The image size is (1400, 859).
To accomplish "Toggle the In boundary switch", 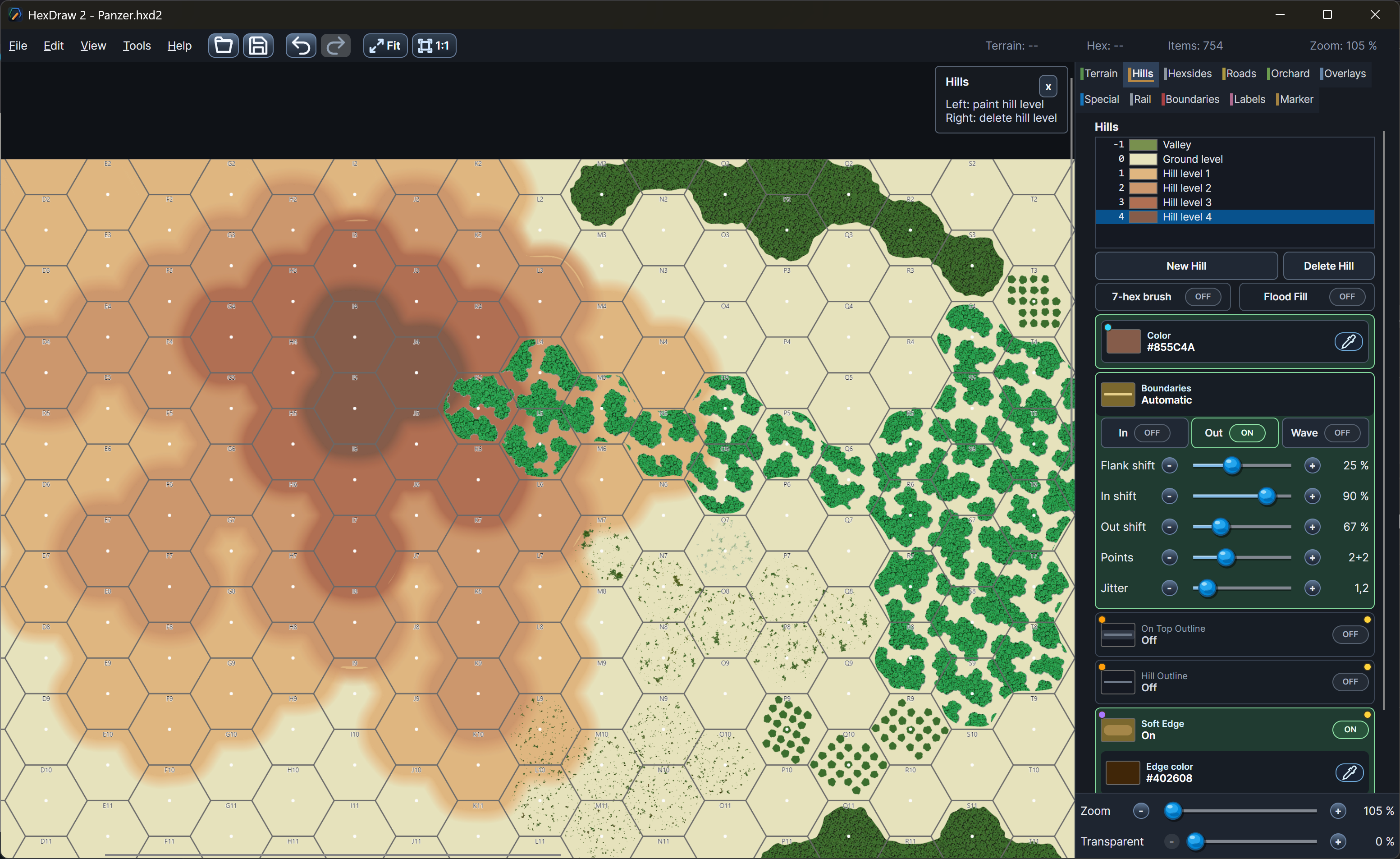I will 1152,432.
